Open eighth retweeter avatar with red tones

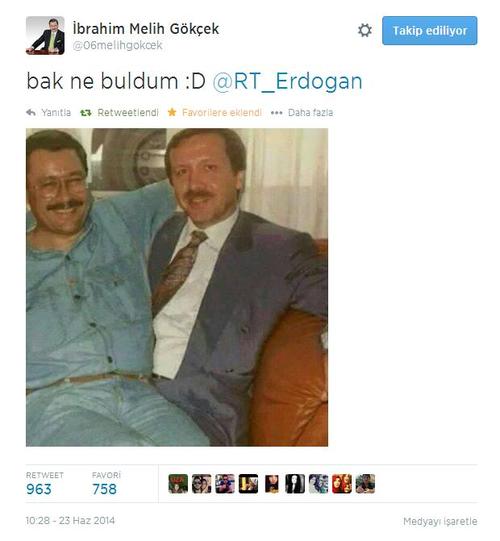tap(342, 484)
